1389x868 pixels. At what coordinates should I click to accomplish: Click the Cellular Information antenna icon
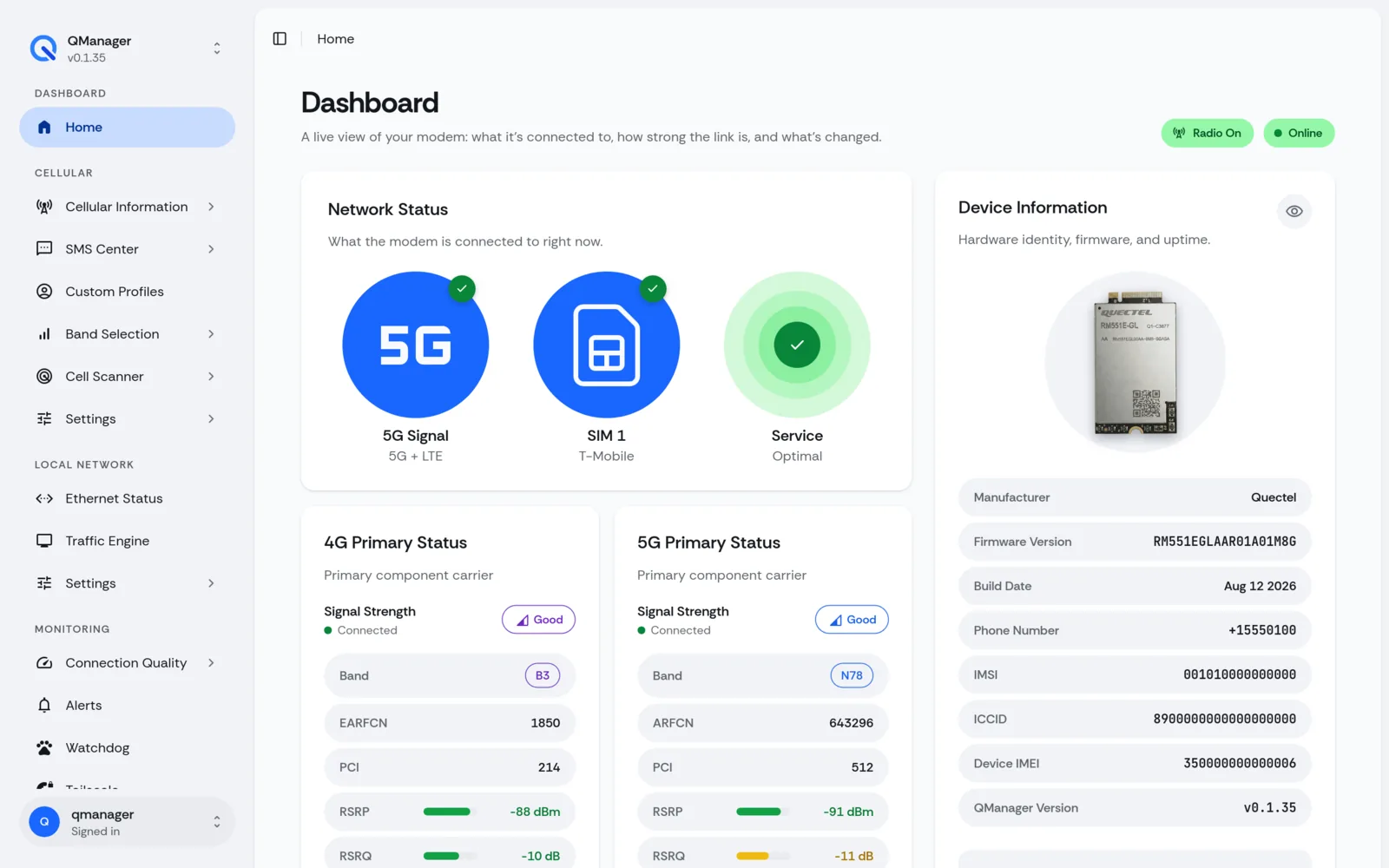click(x=44, y=207)
